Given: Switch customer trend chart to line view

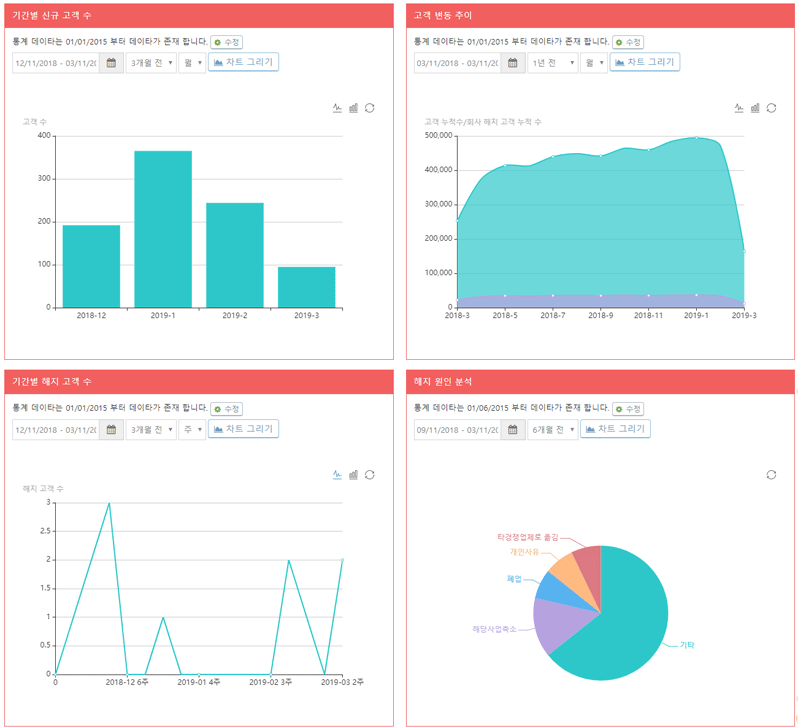Looking at the screenshot, I should [738, 108].
